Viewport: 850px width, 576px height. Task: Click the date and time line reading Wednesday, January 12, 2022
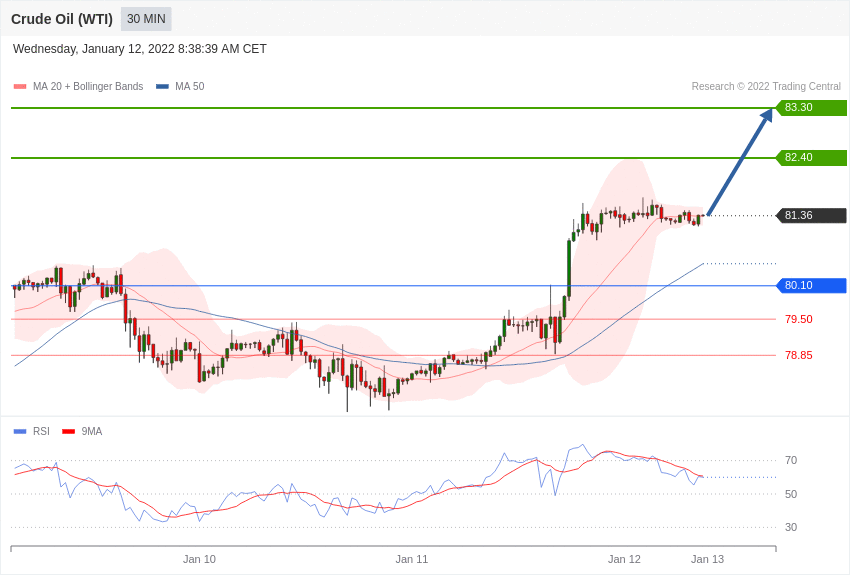[x=139, y=49]
